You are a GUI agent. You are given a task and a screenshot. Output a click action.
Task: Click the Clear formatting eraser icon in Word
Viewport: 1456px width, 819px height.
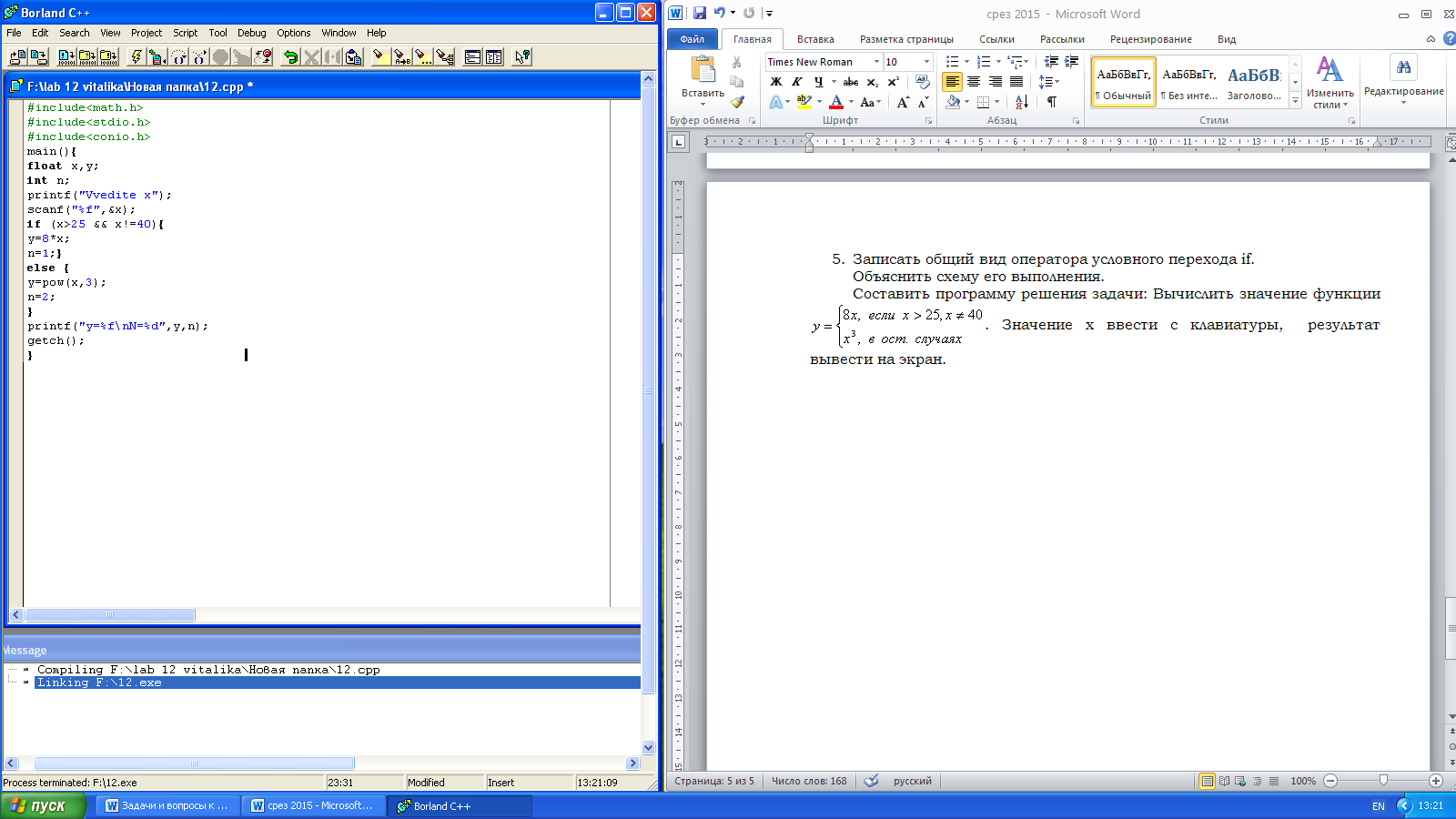(x=922, y=81)
